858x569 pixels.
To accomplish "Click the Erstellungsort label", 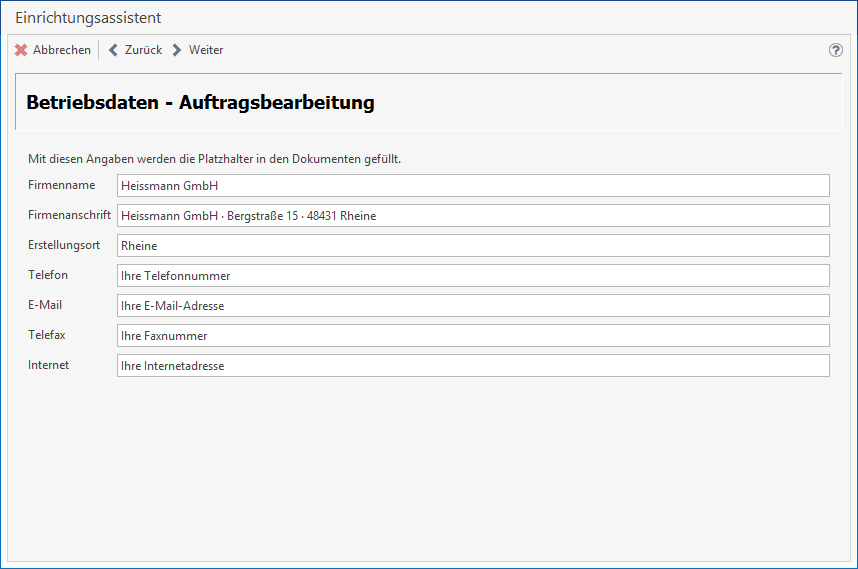I will coord(64,245).
